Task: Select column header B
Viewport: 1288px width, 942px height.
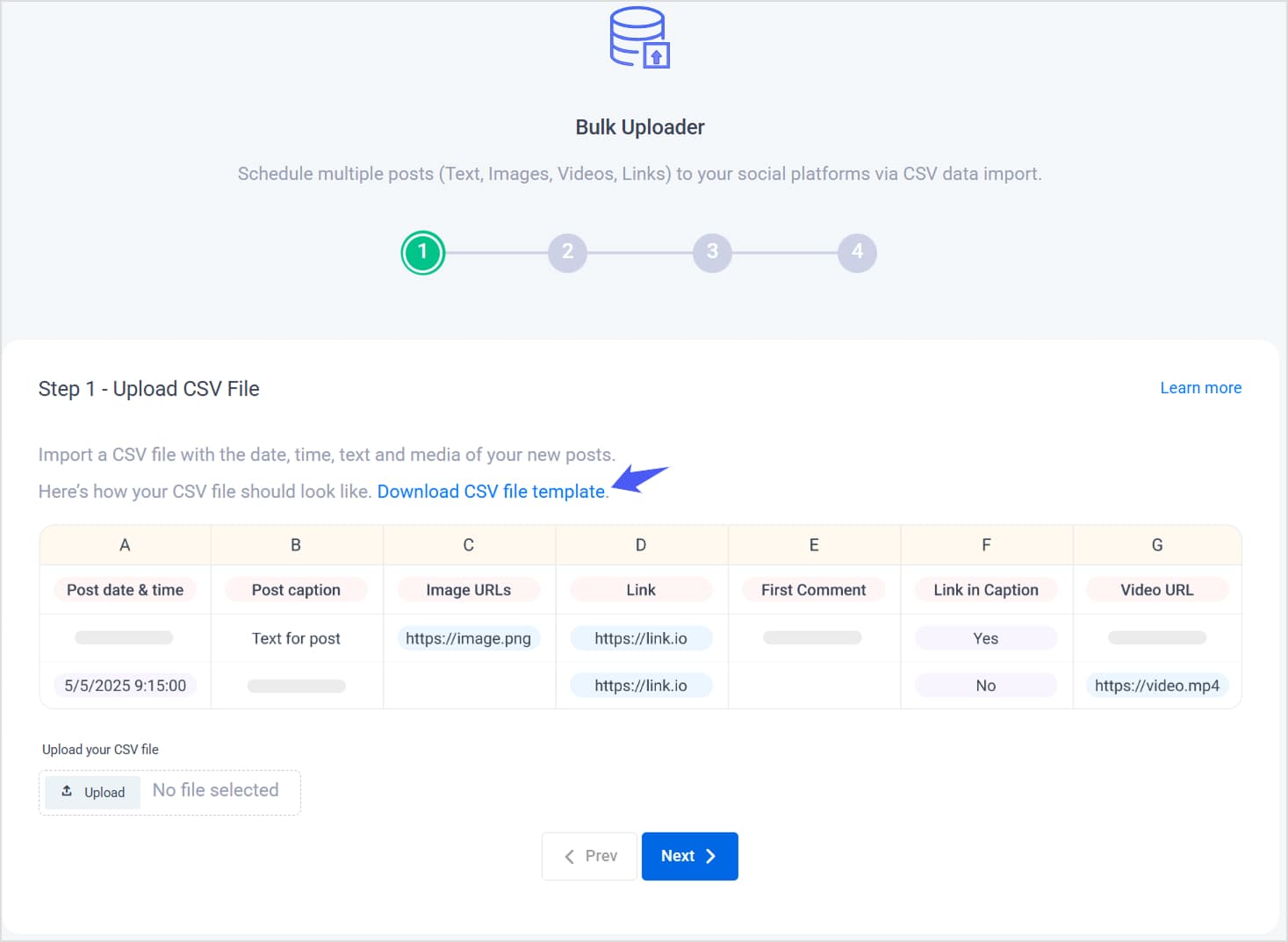Action: tap(296, 545)
